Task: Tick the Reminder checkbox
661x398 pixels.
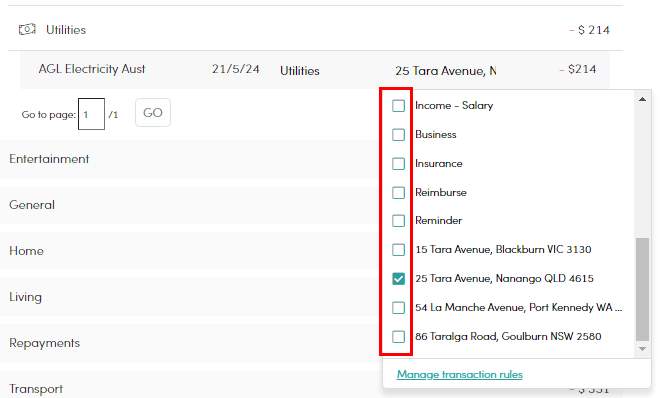Action: tap(398, 221)
